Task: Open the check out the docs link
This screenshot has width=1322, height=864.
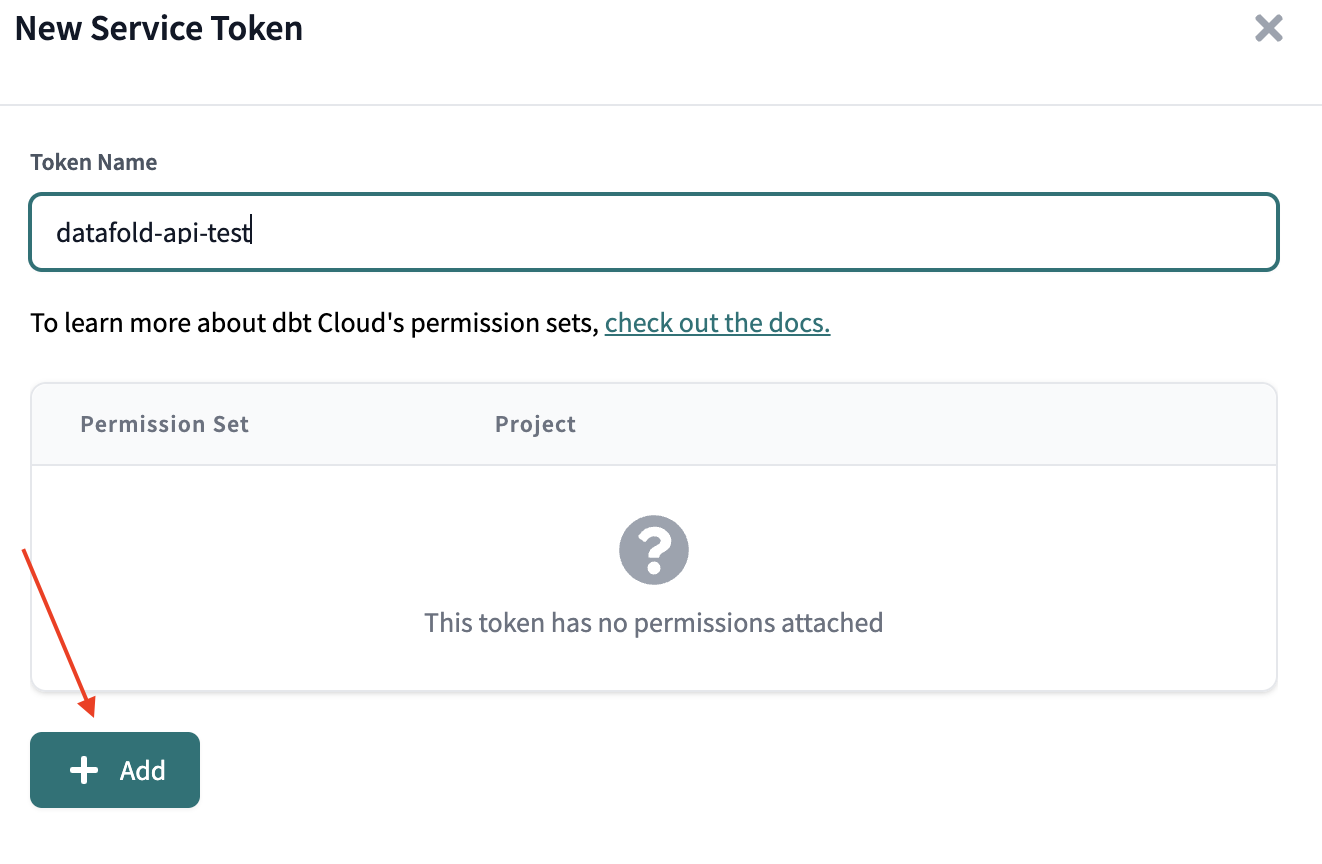Action: tap(717, 323)
